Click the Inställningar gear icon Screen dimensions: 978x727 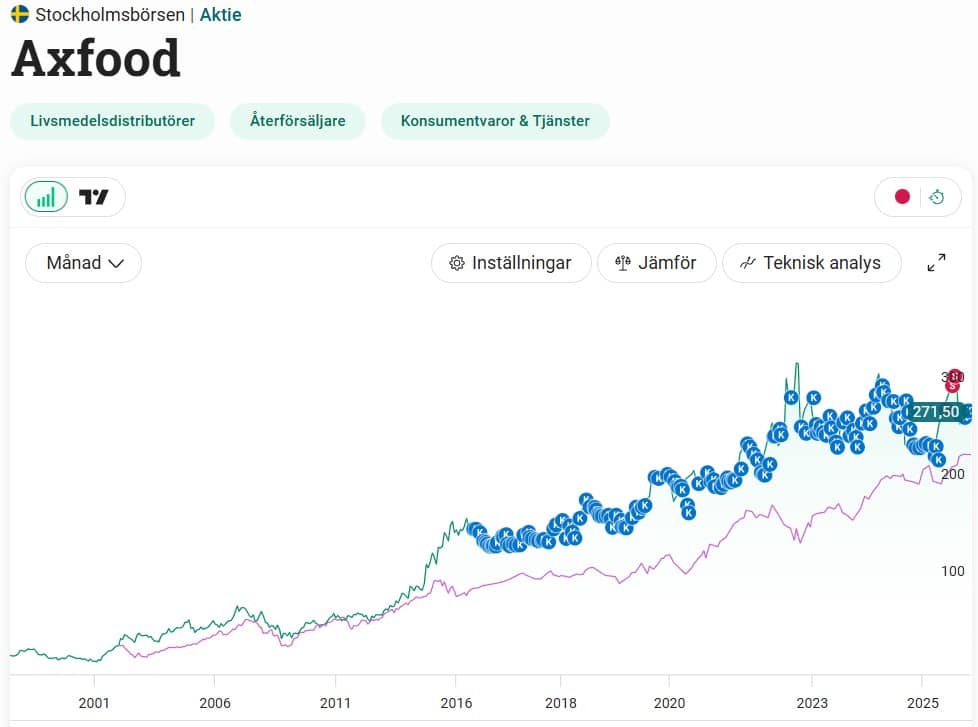pos(457,263)
